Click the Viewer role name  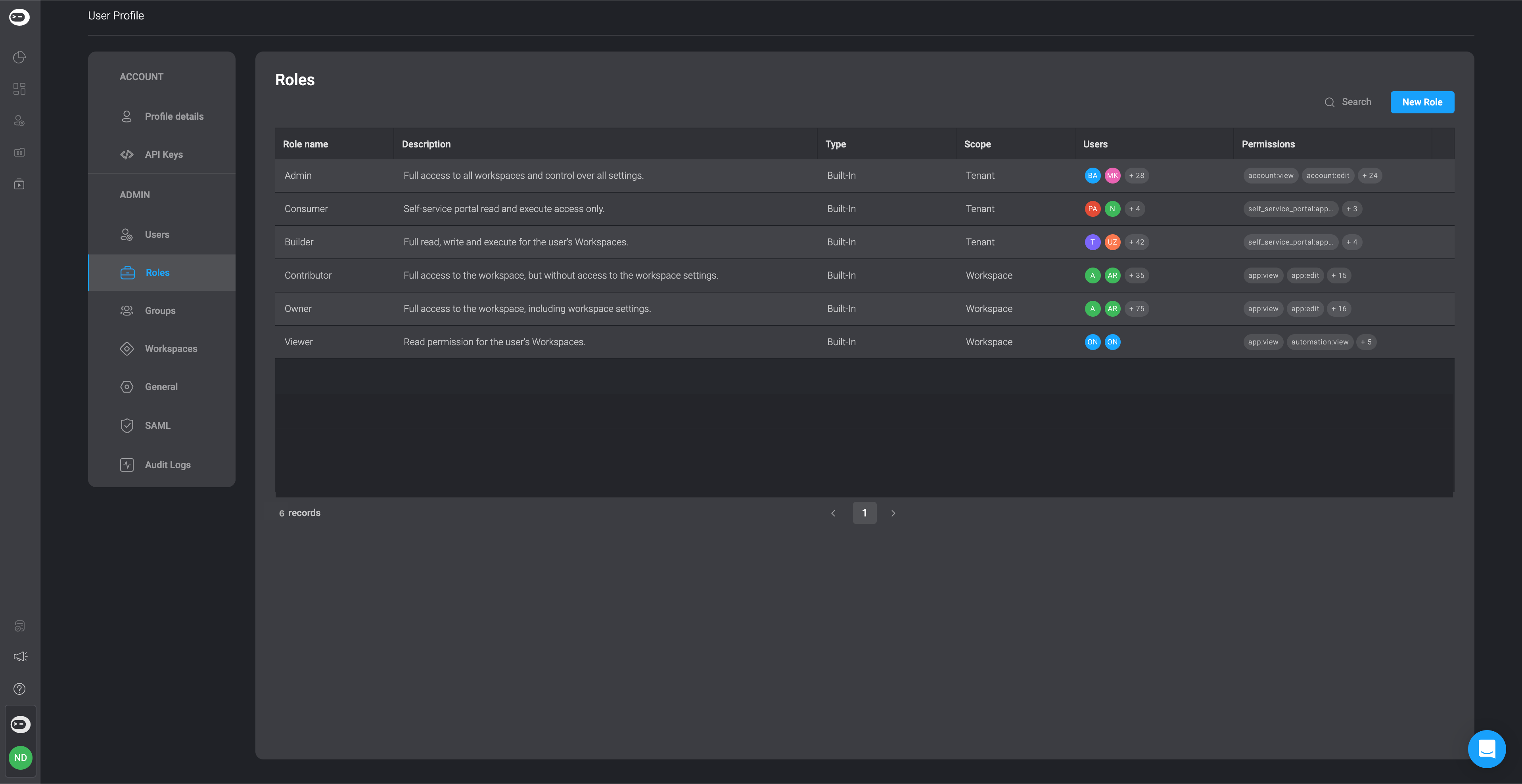298,342
